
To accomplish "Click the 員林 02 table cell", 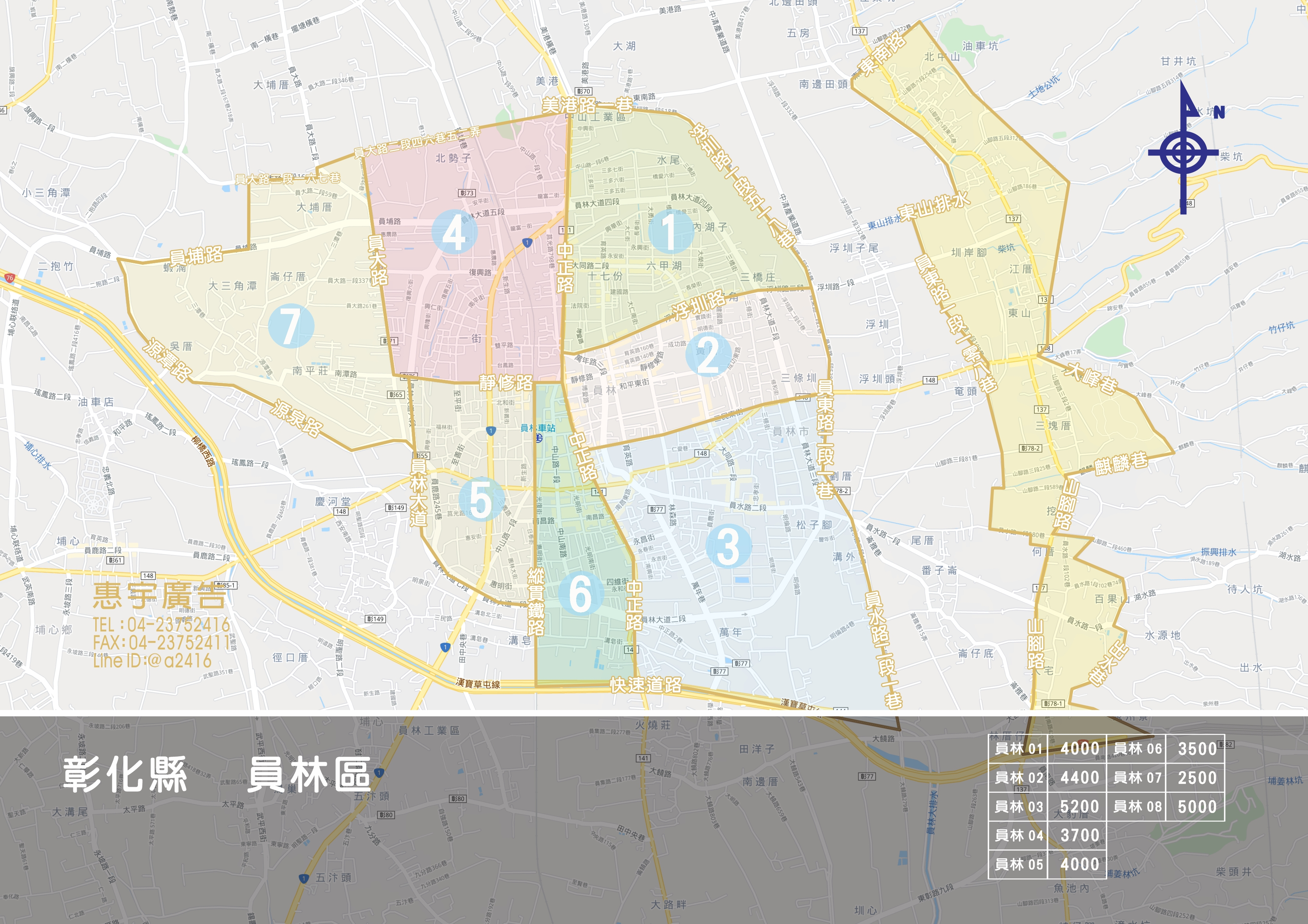I will [x=1019, y=778].
